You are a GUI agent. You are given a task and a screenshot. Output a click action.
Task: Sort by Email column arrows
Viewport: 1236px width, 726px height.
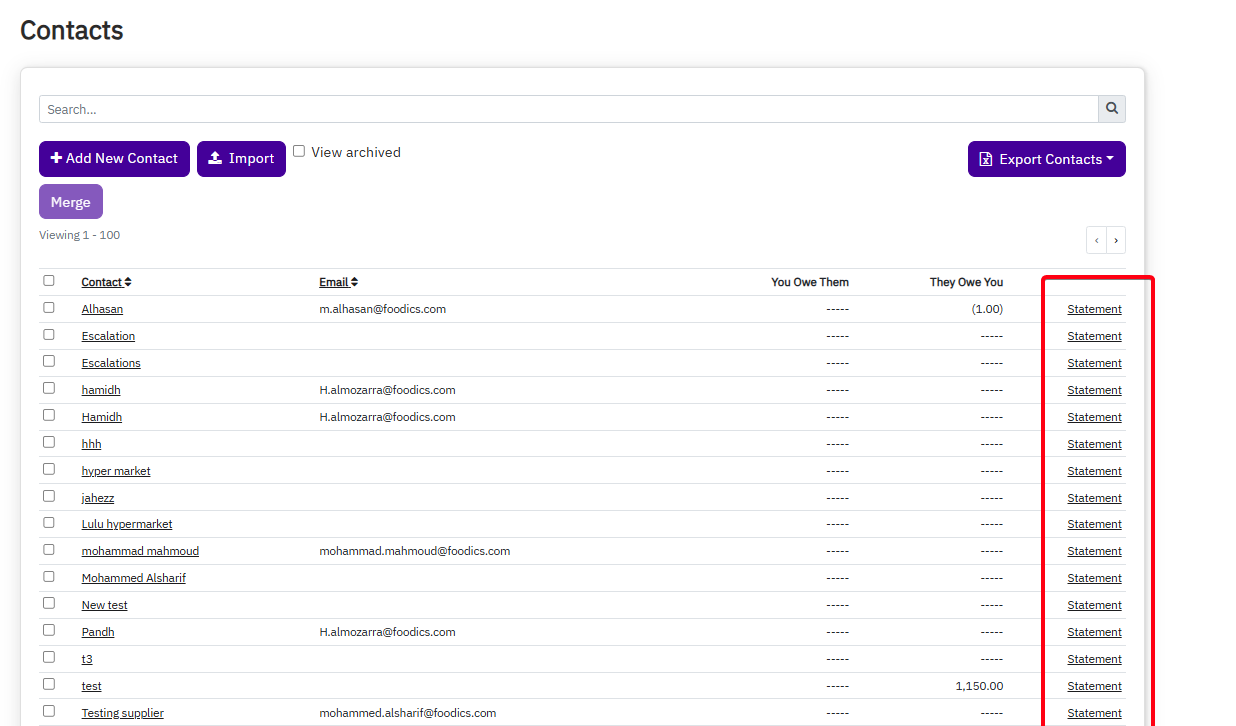tap(354, 282)
